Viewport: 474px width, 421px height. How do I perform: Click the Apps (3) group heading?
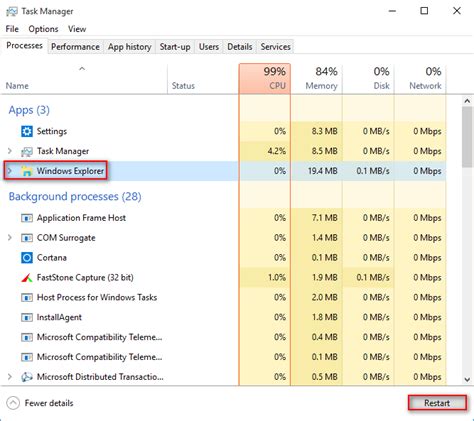click(x=29, y=110)
